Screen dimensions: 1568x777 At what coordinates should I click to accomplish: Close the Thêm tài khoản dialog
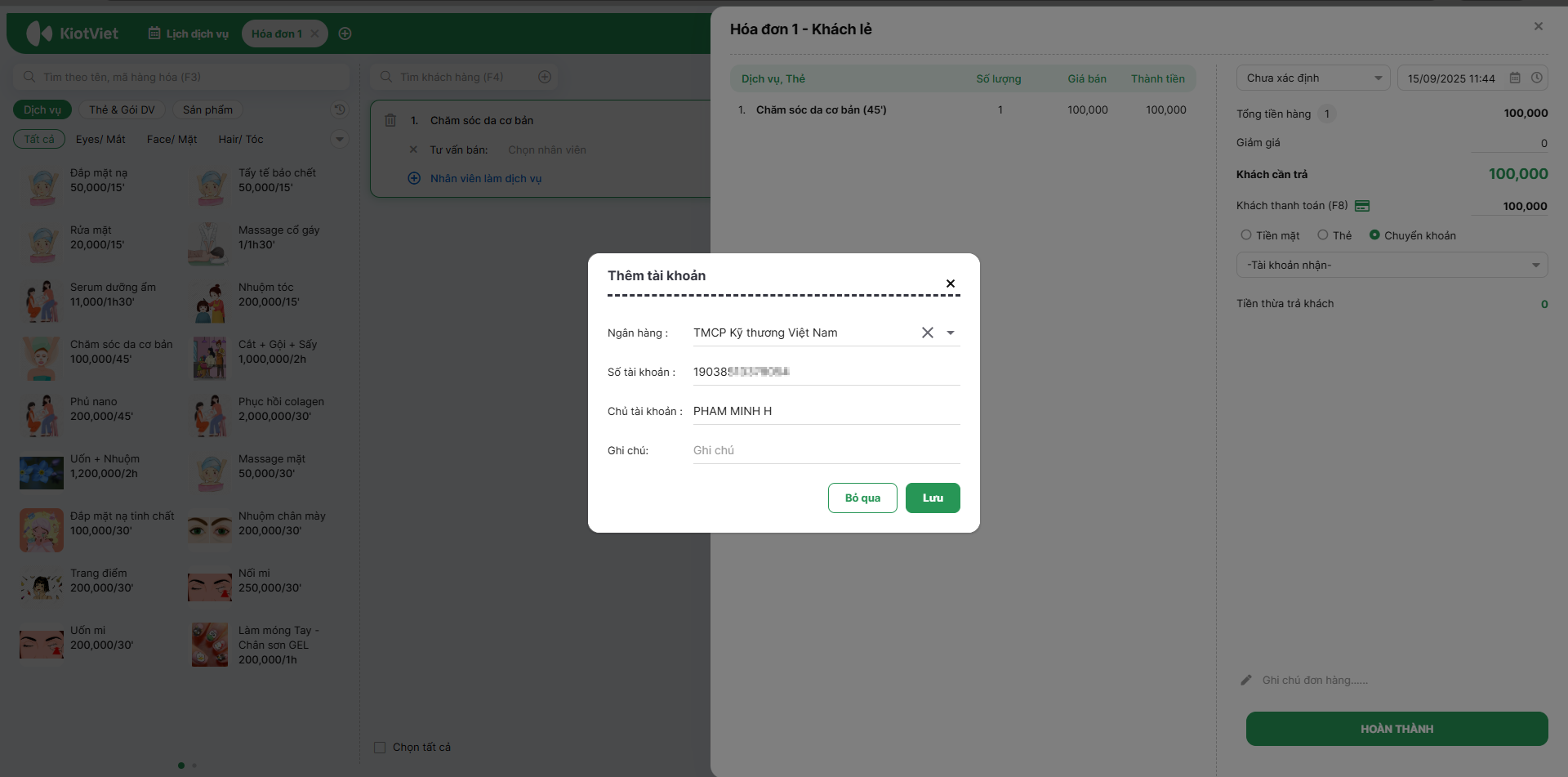tap(951, 284)
